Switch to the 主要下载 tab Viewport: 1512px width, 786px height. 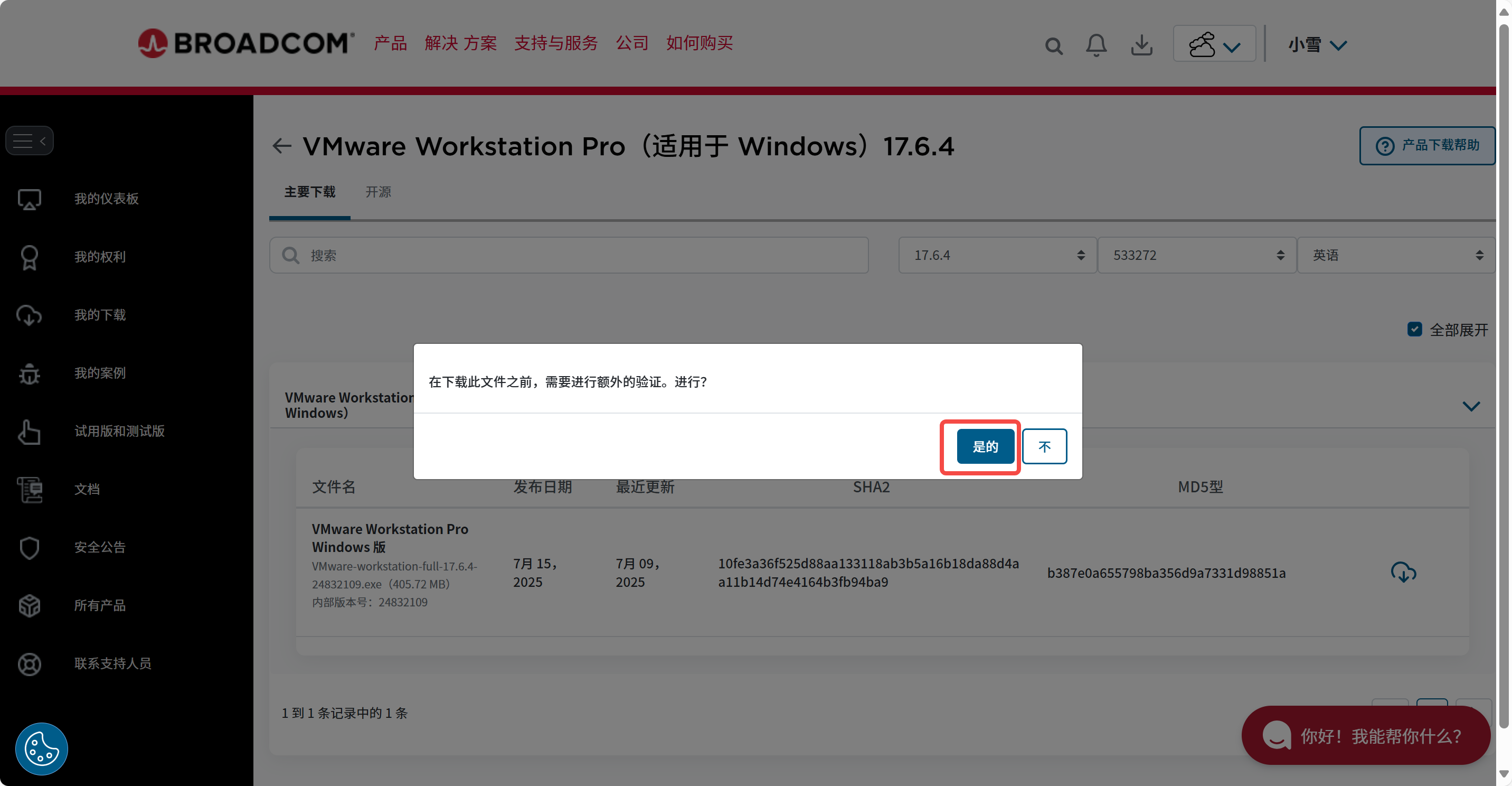coord(309,192)
